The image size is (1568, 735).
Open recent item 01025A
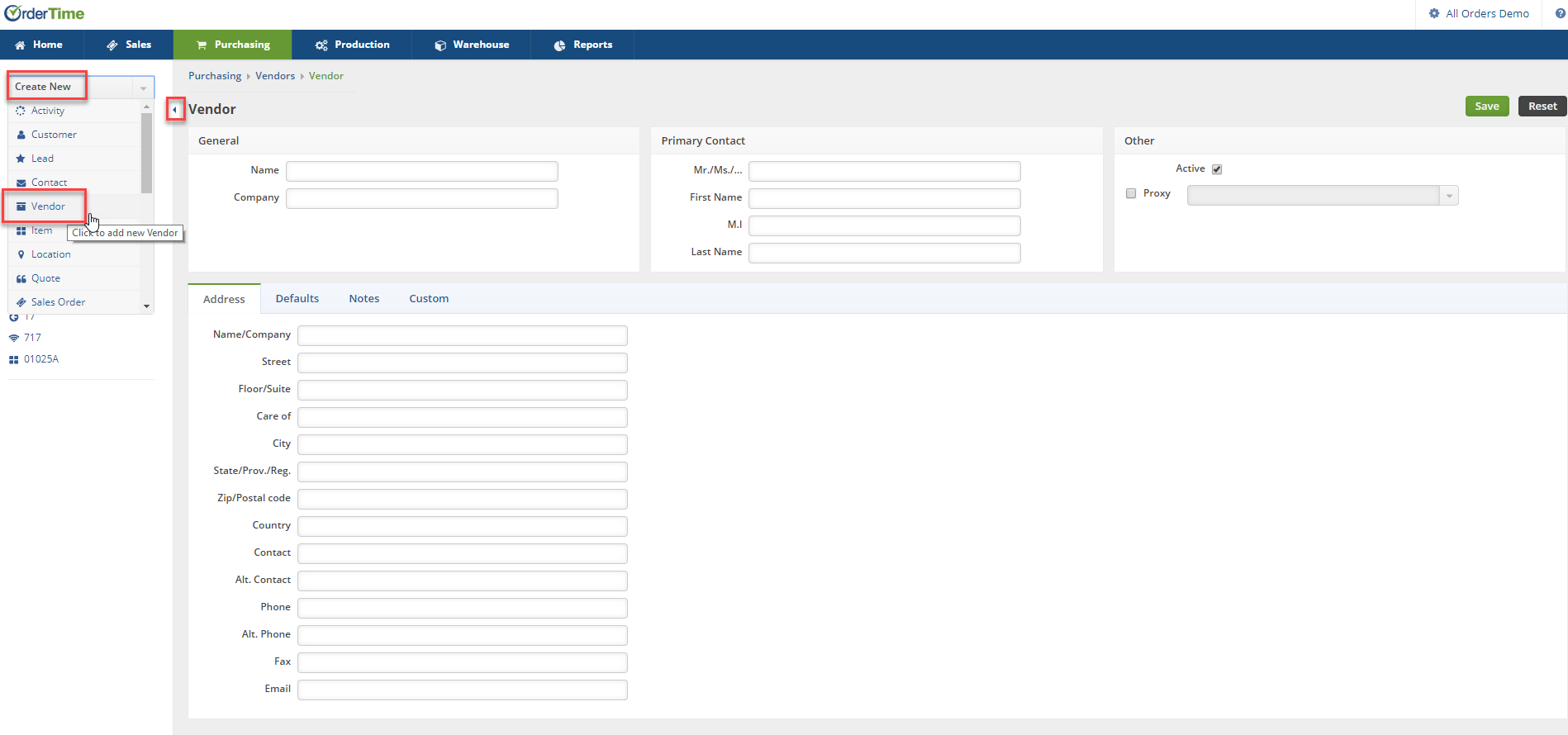[x=41, y=359]
